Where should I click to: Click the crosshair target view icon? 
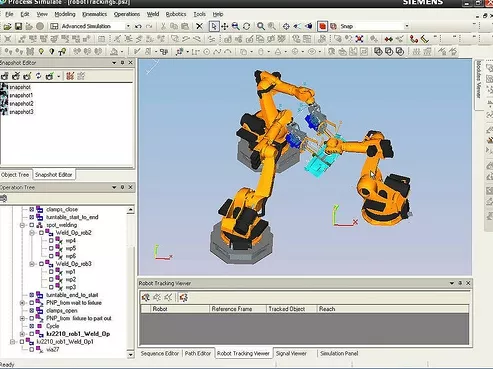(x=286, y=26)
